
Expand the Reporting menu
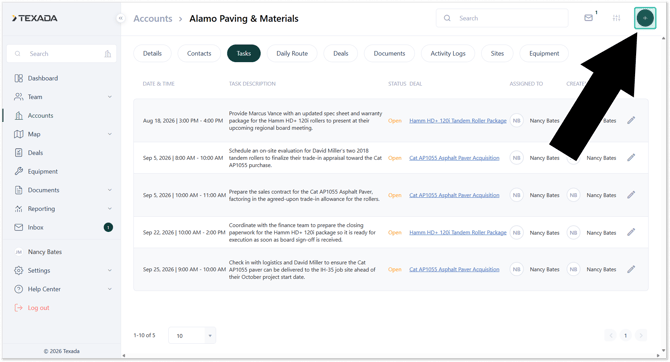pos(109,209)
